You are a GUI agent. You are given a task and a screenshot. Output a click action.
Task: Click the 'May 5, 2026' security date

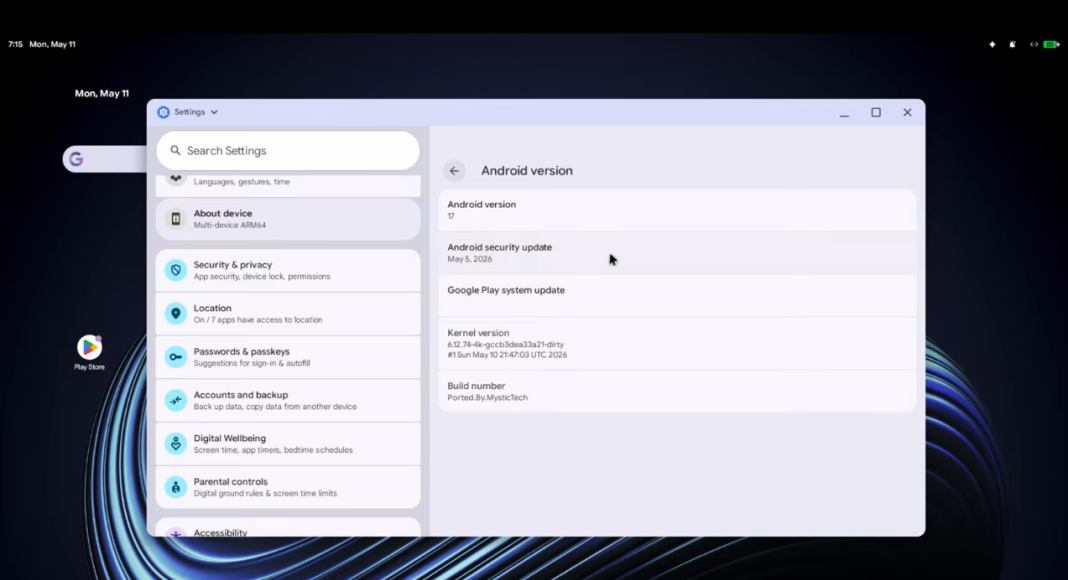(x=469, y=259)
